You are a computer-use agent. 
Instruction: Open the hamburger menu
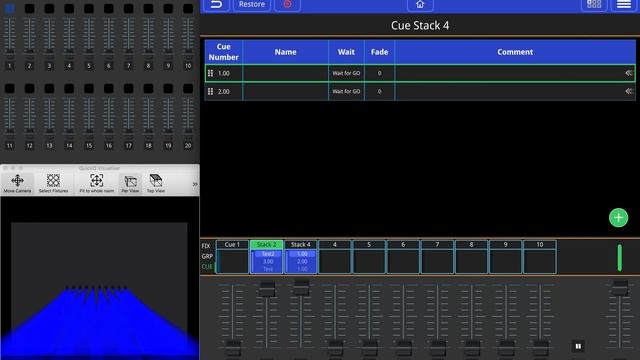(624, 5)
